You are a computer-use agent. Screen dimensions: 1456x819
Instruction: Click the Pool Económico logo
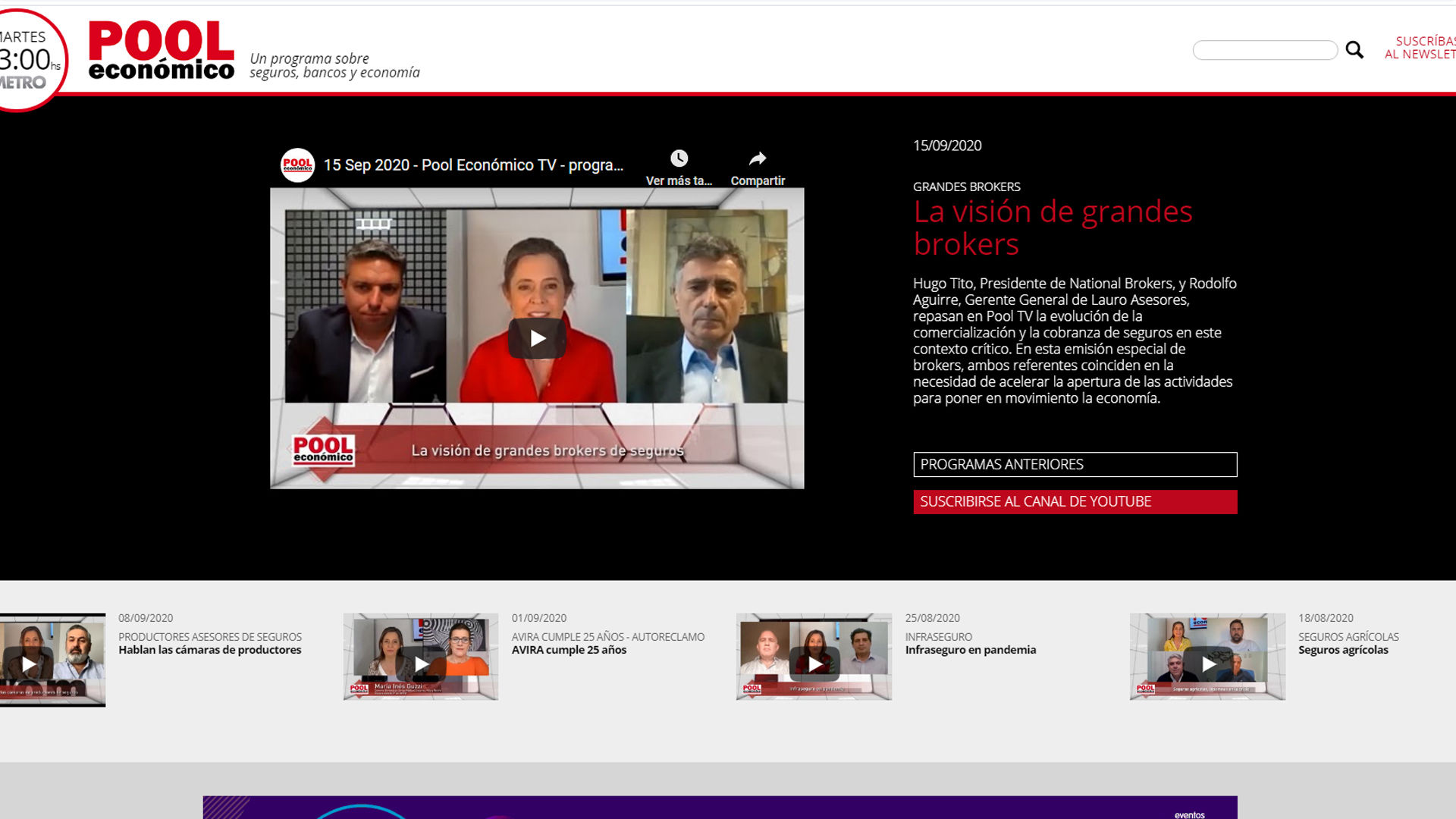(162, 50)
